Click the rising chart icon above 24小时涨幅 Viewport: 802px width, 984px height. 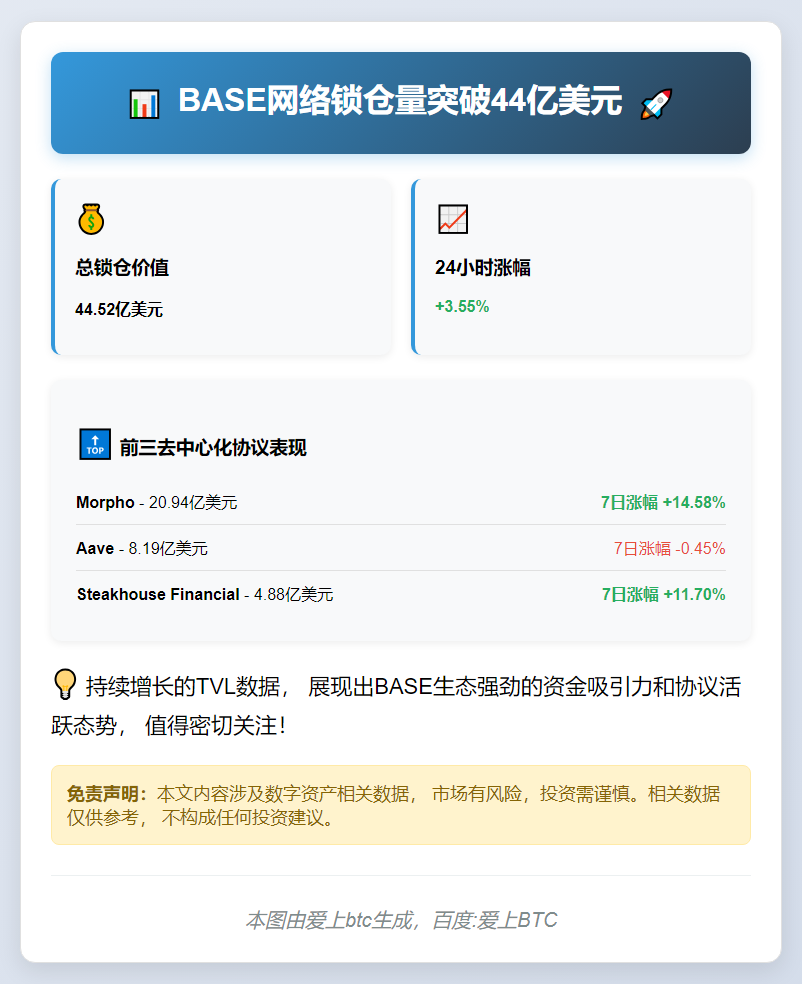click(x=452, y=218)
